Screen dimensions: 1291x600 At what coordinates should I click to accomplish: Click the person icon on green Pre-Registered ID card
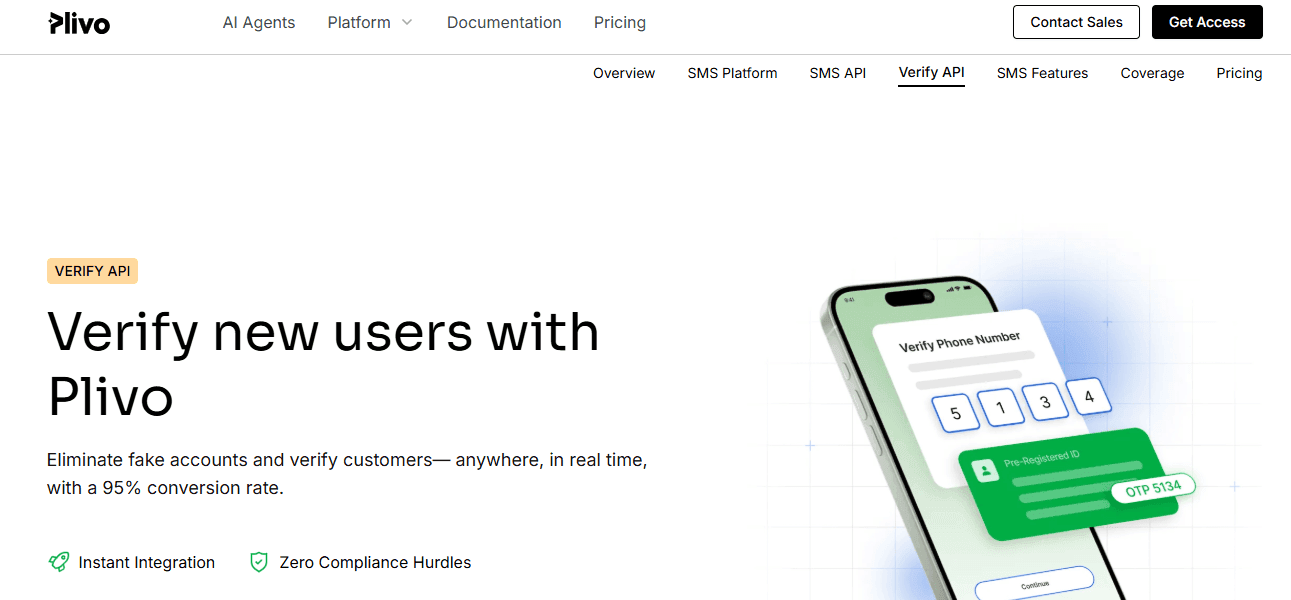[x=987, y=470]
